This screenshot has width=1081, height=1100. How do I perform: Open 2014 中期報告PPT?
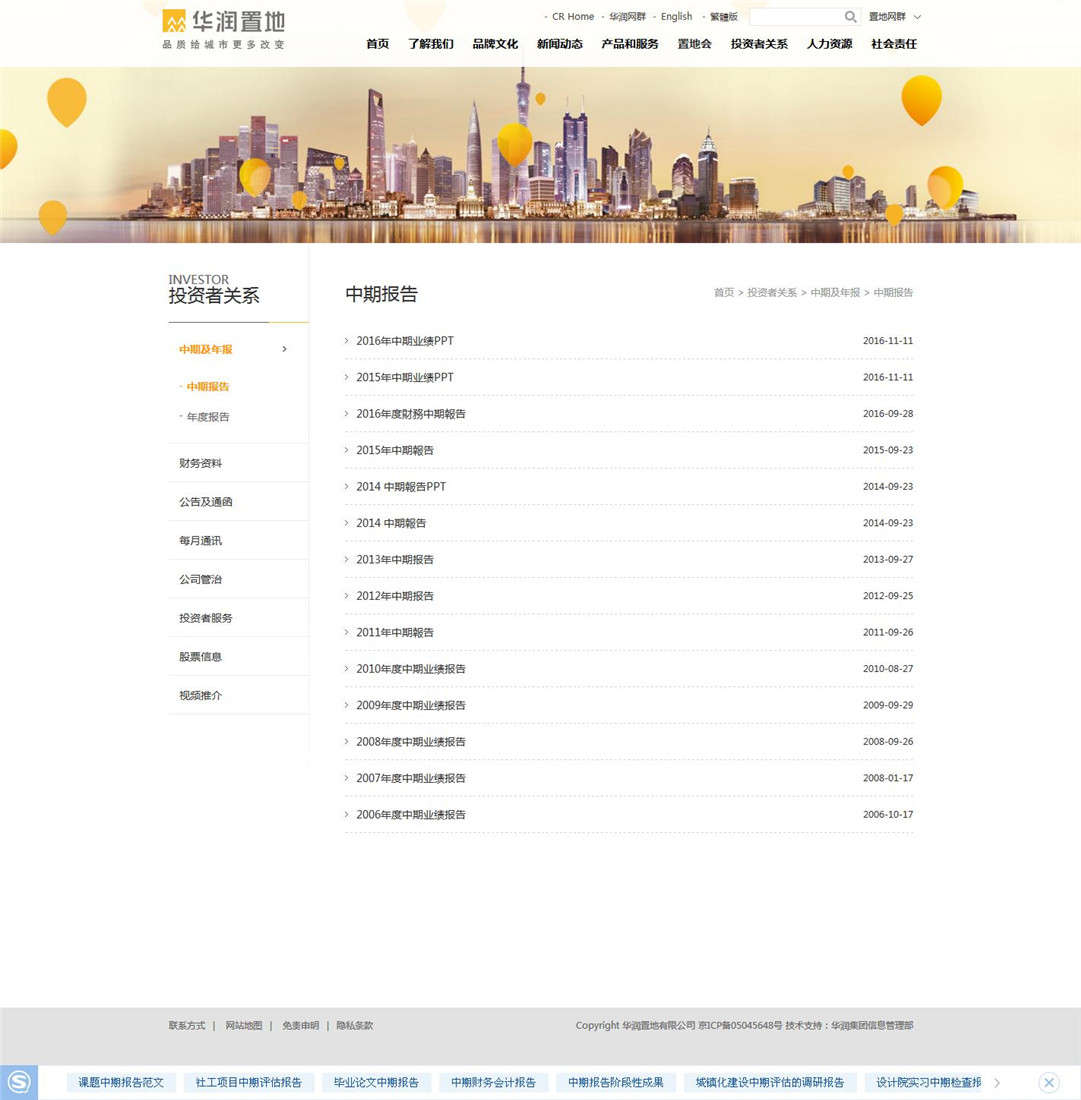tap(401, 486)
